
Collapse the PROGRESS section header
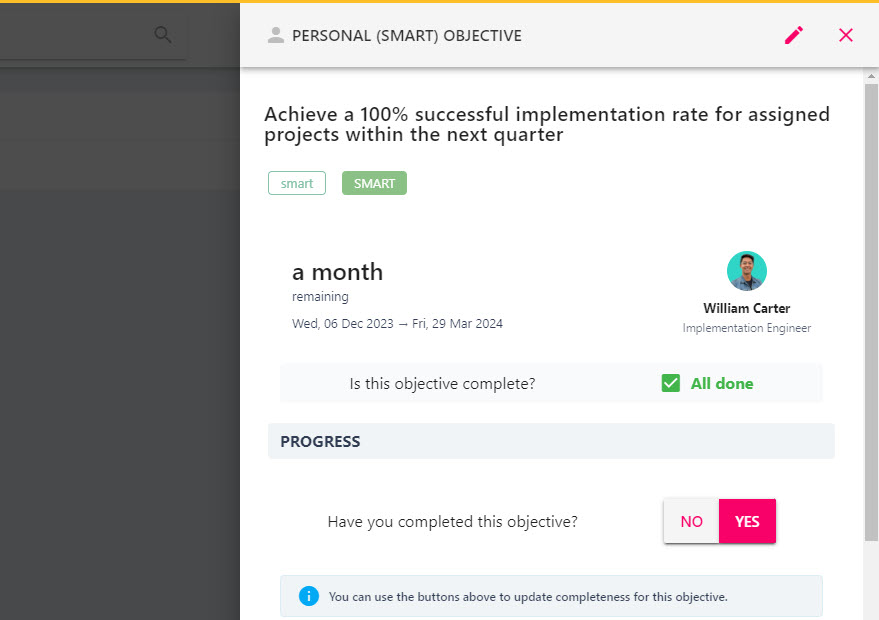click(x=551, y=441)
